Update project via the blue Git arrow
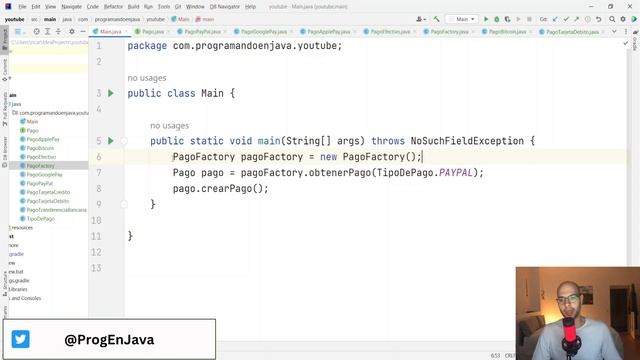Viewport: 640px width, 360px height. (555, 19)
